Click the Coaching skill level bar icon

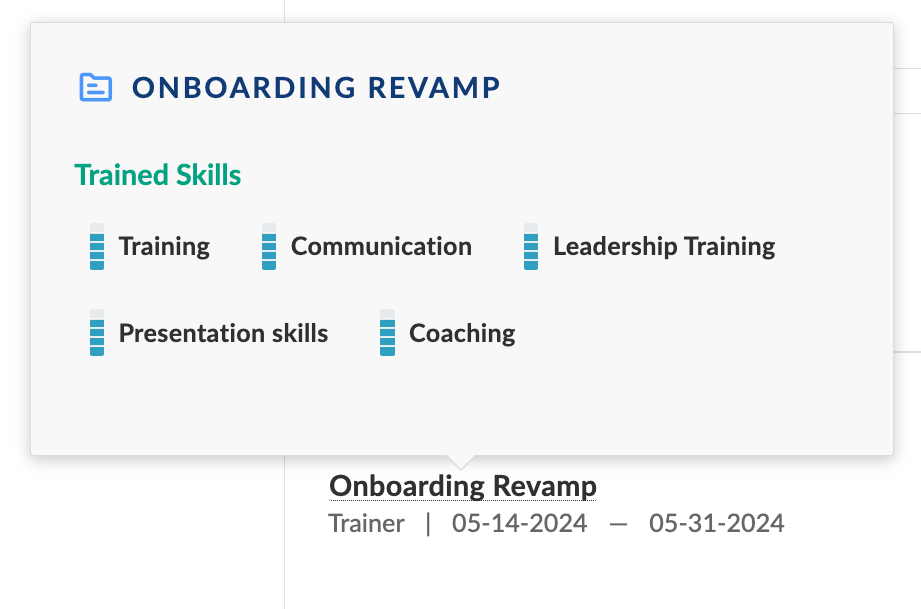[388, 333]
